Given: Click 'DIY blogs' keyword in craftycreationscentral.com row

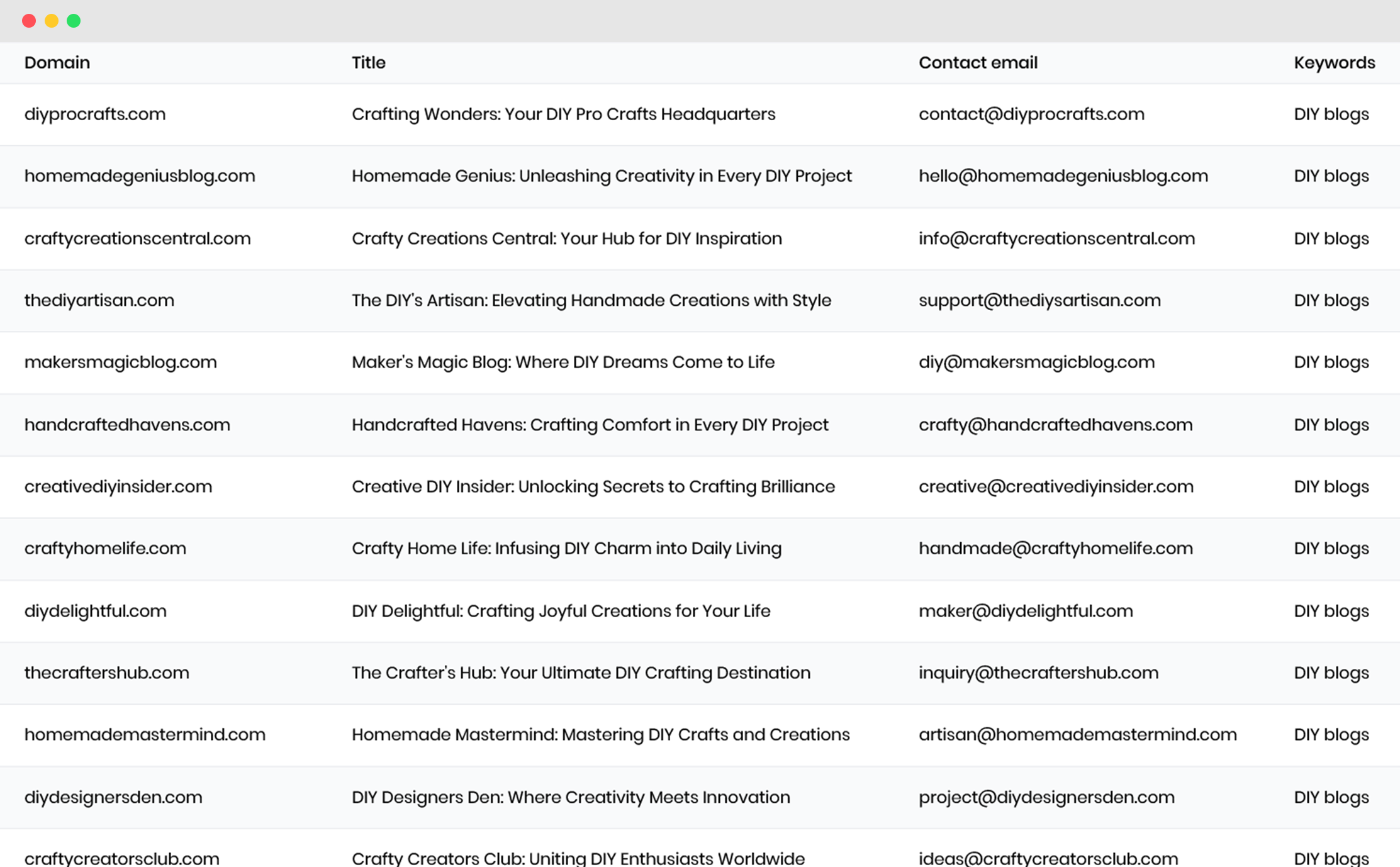Looking at the screenshot, I should pos(1331,238).
